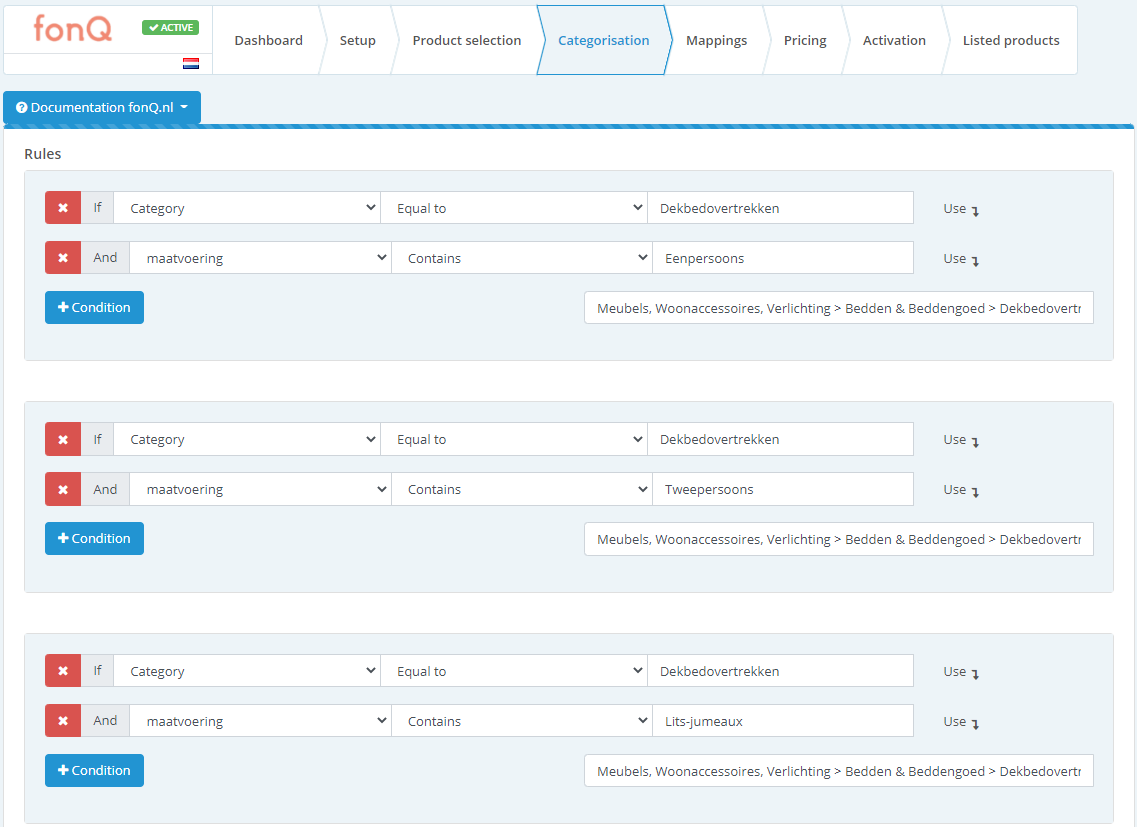Click the Dutch flag icon
Screen dimensions: 1137x827
tap(190, 62)
